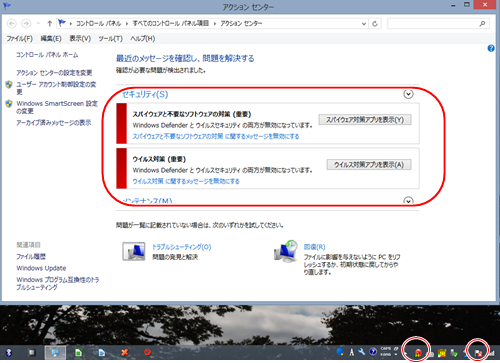Open the Help menu
The height and width of the screenshot is (363, 500).
pos(143,39)
